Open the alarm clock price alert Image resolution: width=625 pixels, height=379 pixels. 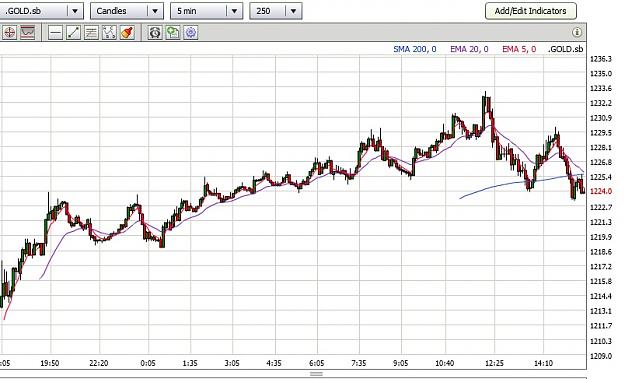click(x=155, y=33)
